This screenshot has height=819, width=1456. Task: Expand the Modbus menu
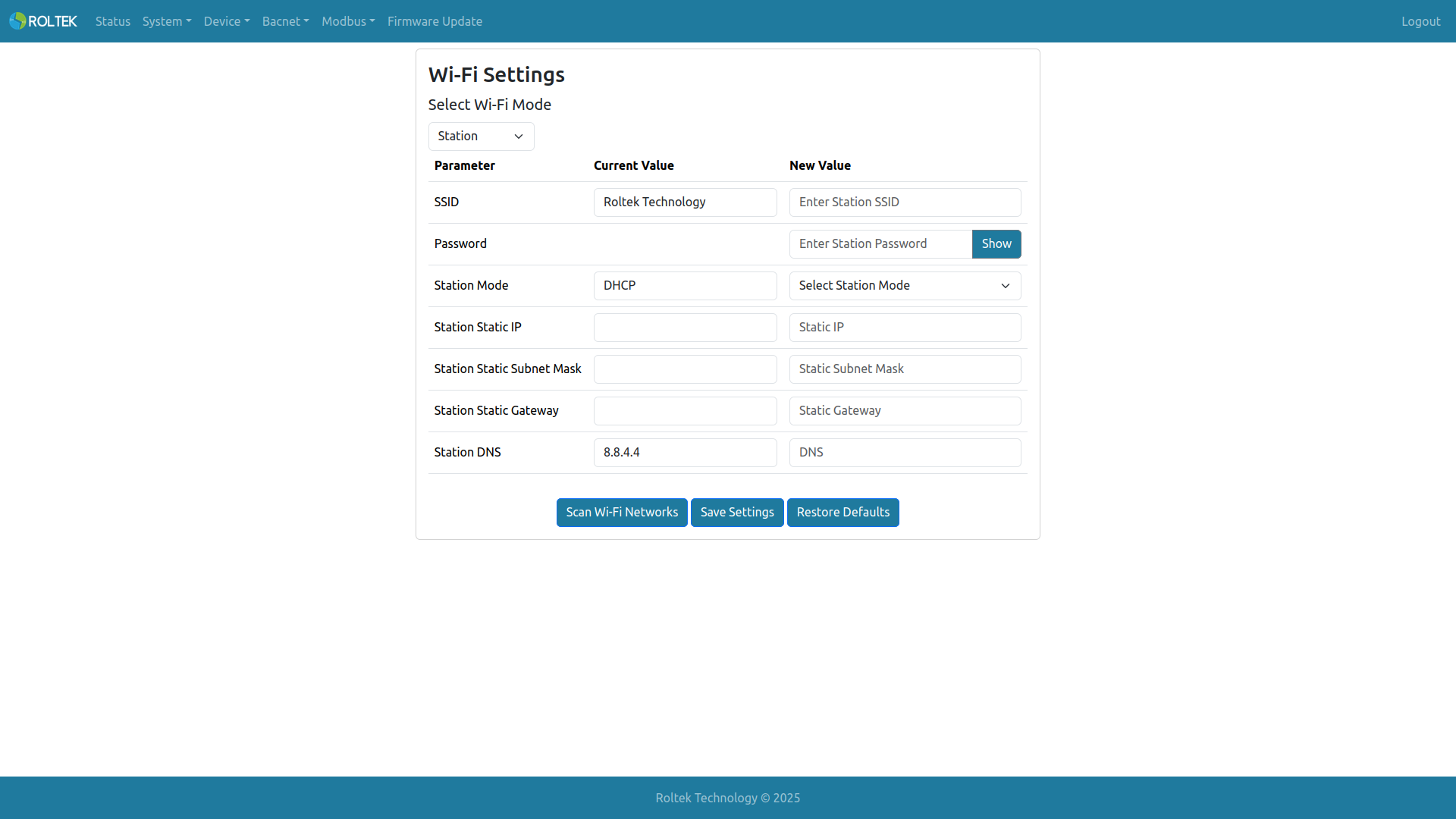tap(348, 21)
